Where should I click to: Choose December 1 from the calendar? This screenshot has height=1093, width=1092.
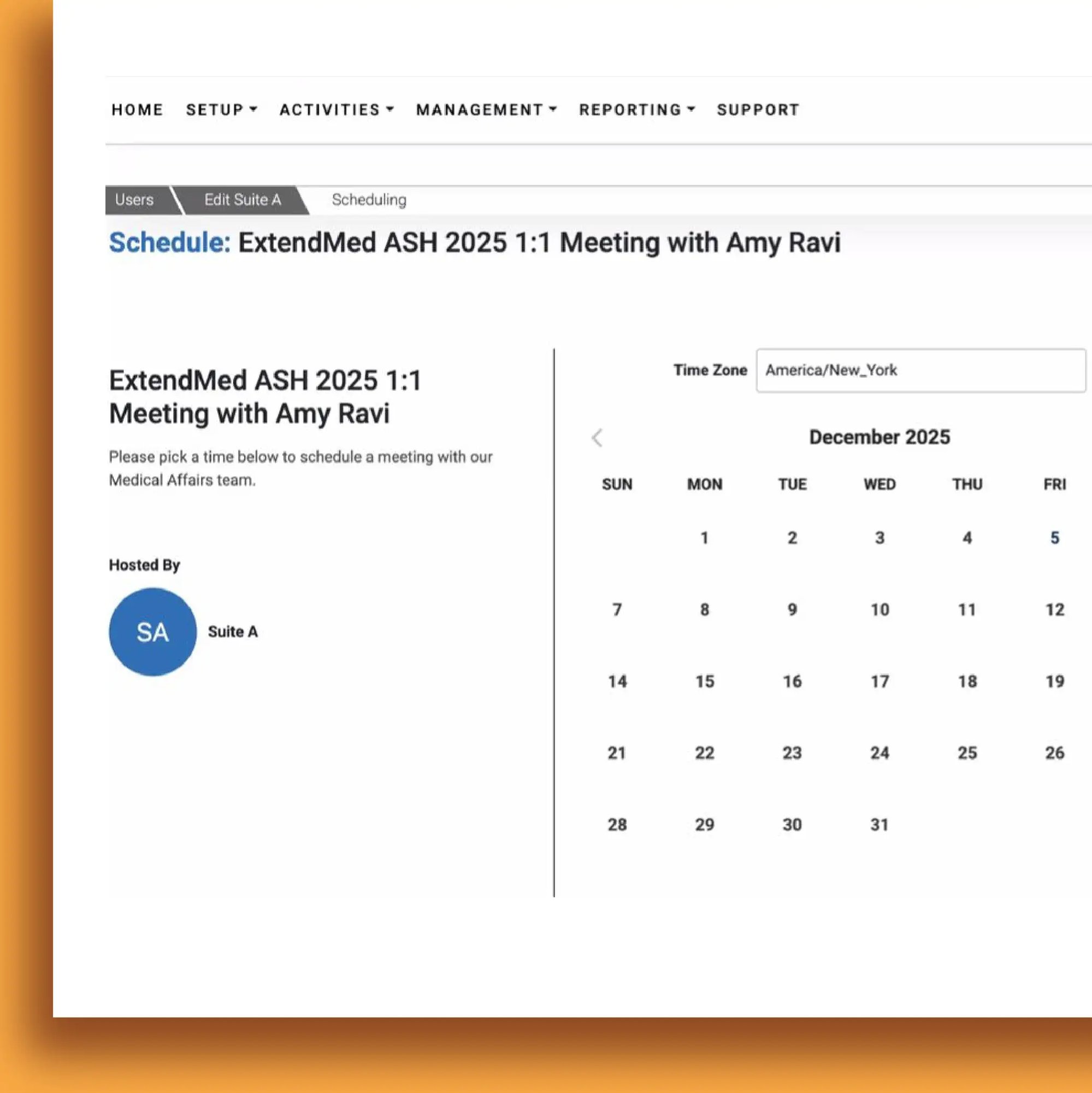(x=704, y=538)
